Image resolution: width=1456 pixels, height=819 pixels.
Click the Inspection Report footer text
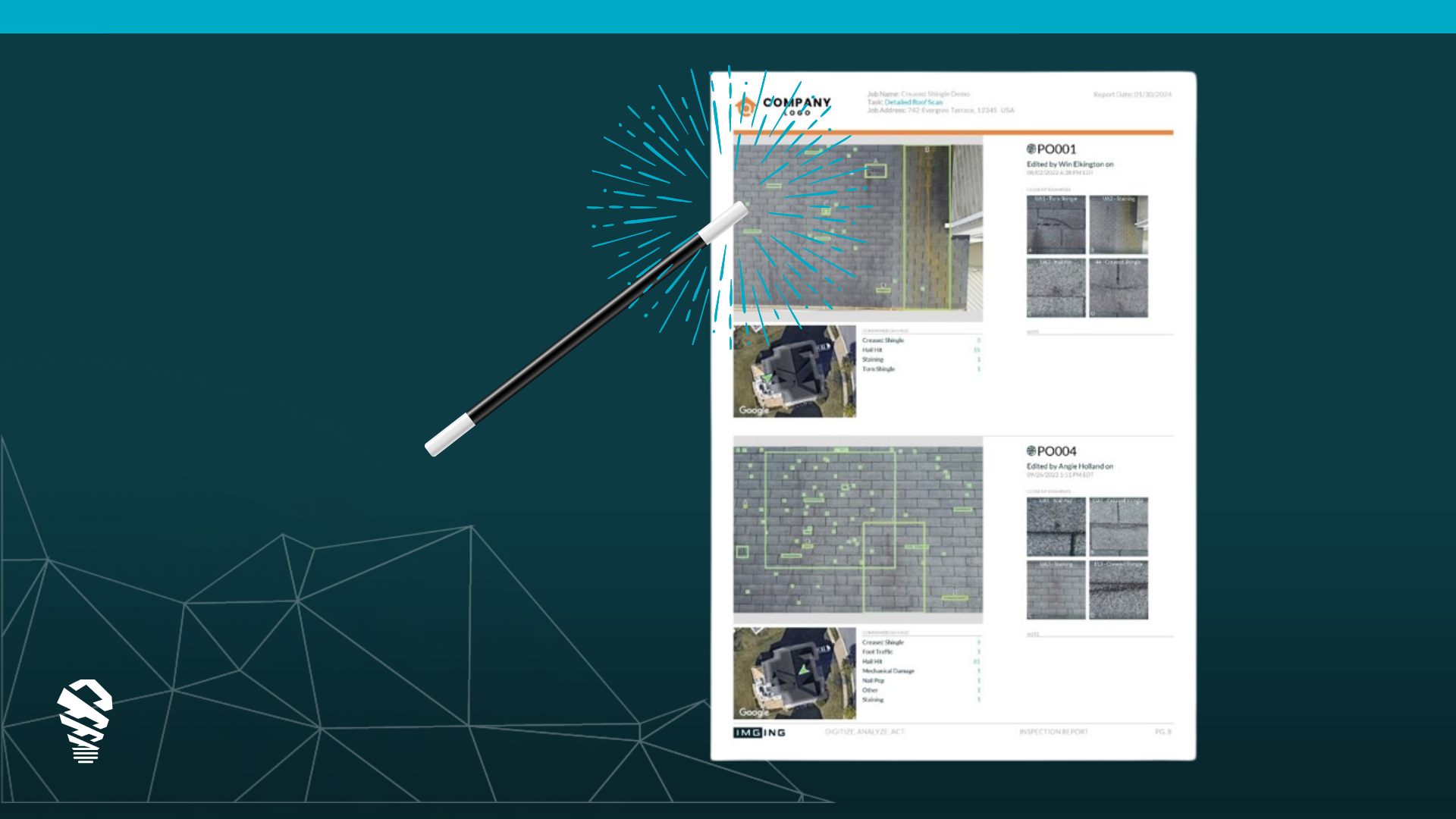coord(1053,733)
